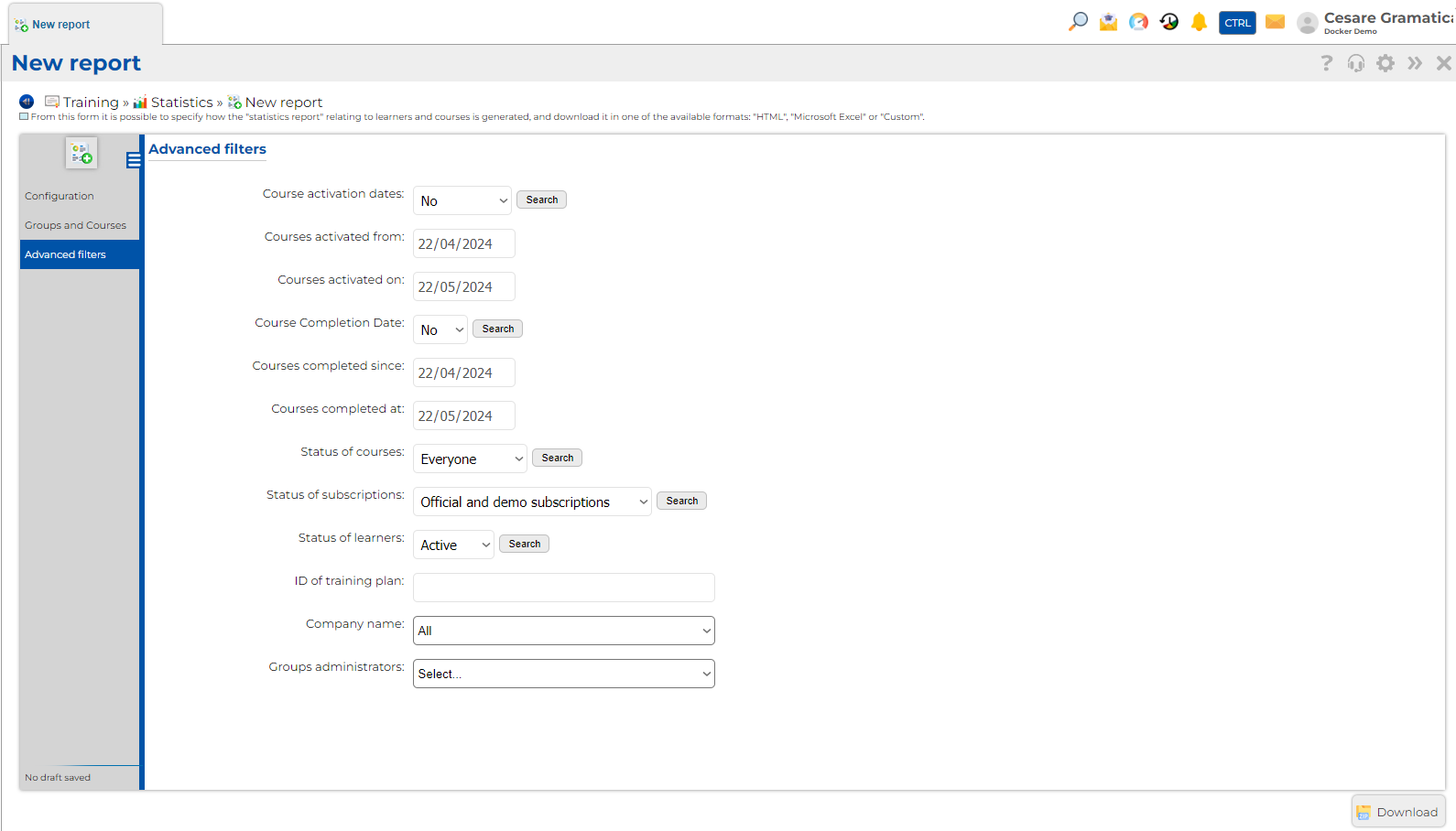Click Search next to Status of courses
1456x831 pixels.
[x=557, y=458]
